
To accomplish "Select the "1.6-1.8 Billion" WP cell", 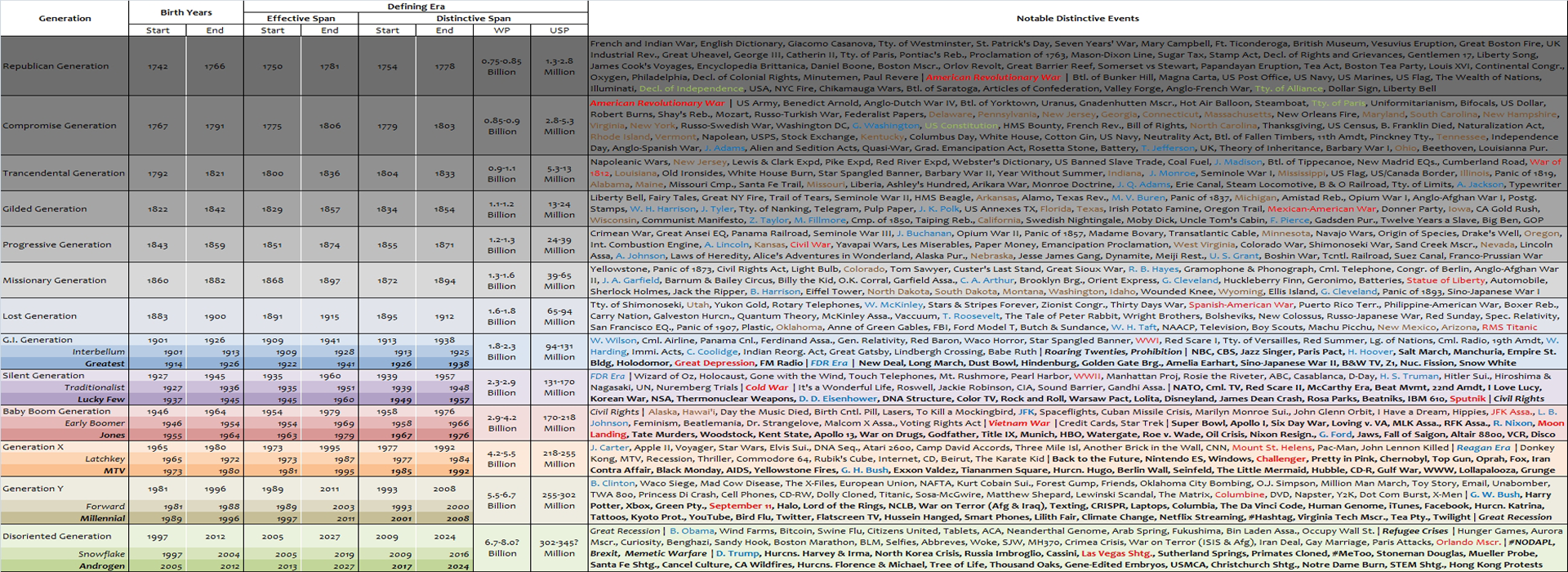I will coord(501,316).
